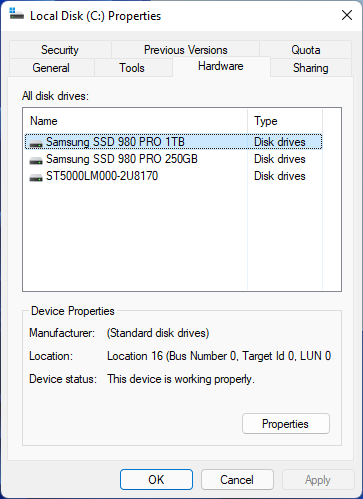This screenshot has width=363, height=499.
Task: Click the 'Location:' label
Action: pos(51,356)
